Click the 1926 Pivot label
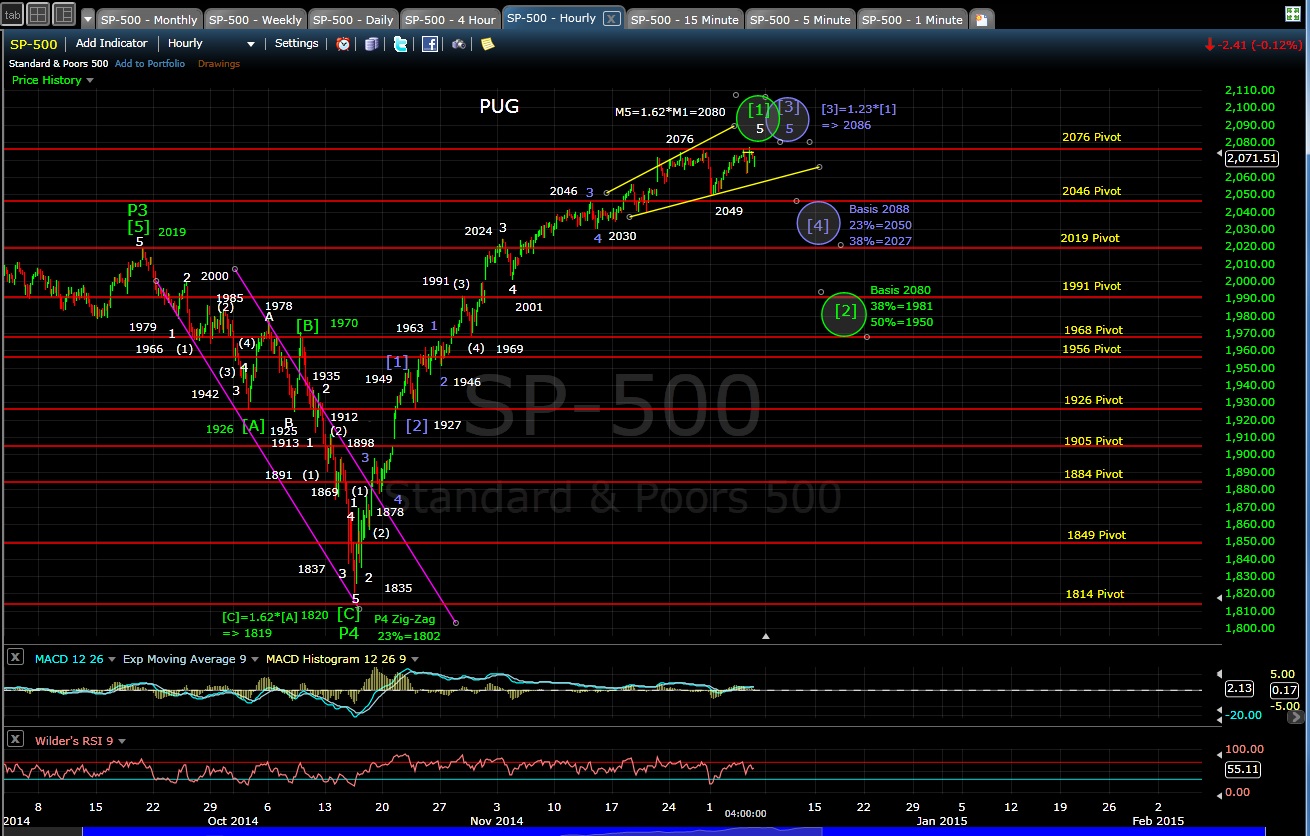1310x836 pixels. coord(1092,400)
